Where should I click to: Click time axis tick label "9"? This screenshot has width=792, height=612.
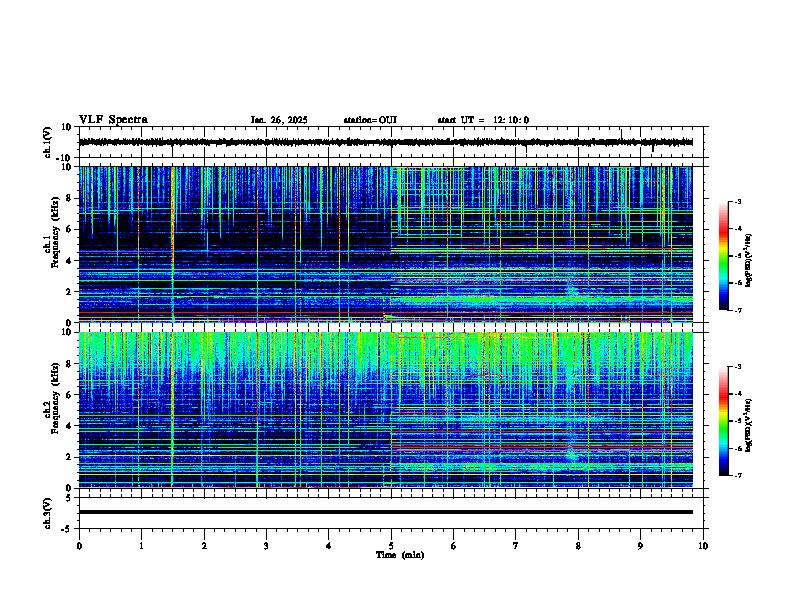(x=640, y=546)
